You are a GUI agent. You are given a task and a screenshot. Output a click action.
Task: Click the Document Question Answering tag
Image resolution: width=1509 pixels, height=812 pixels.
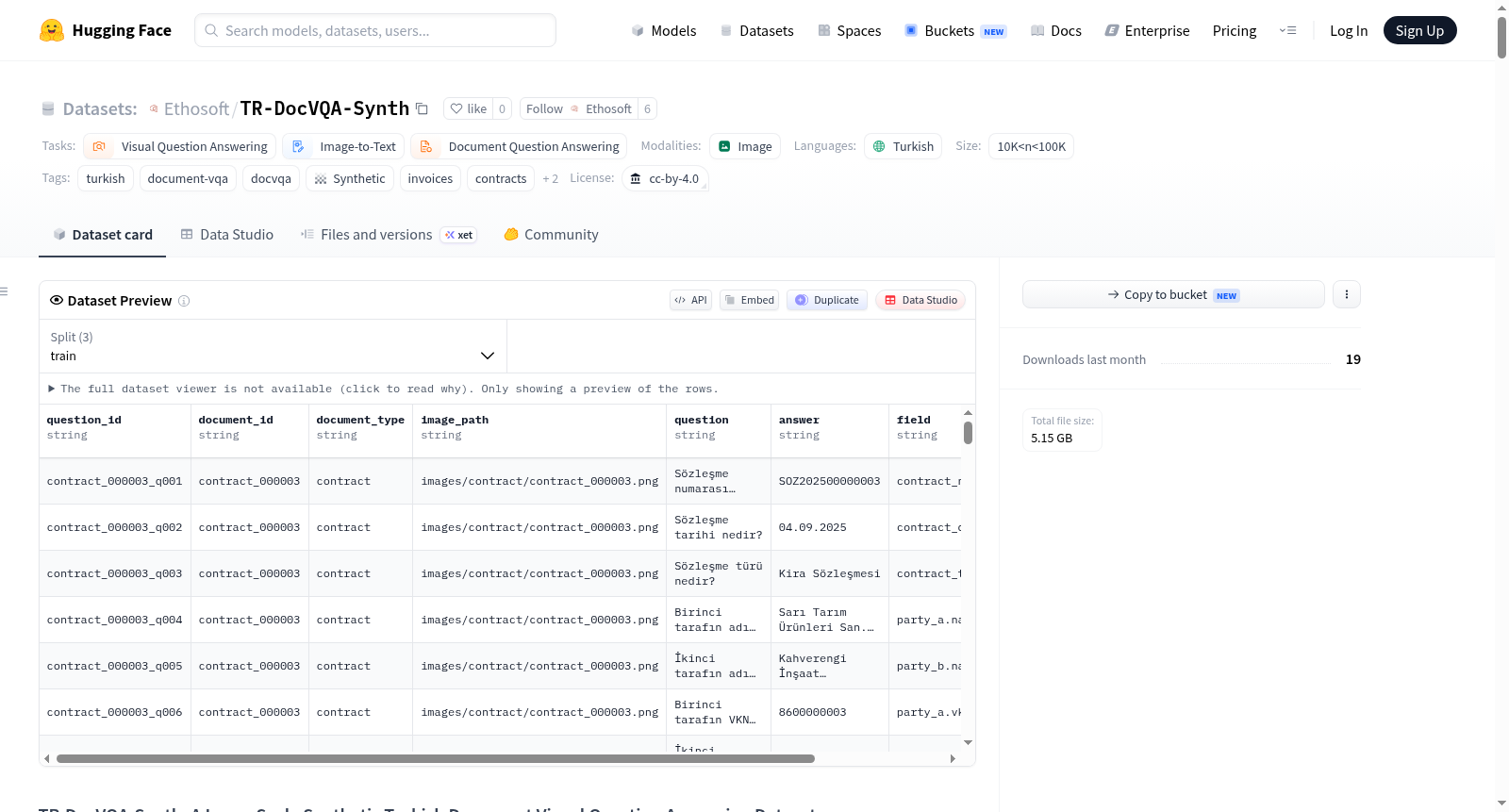click(x=519, y=146)
